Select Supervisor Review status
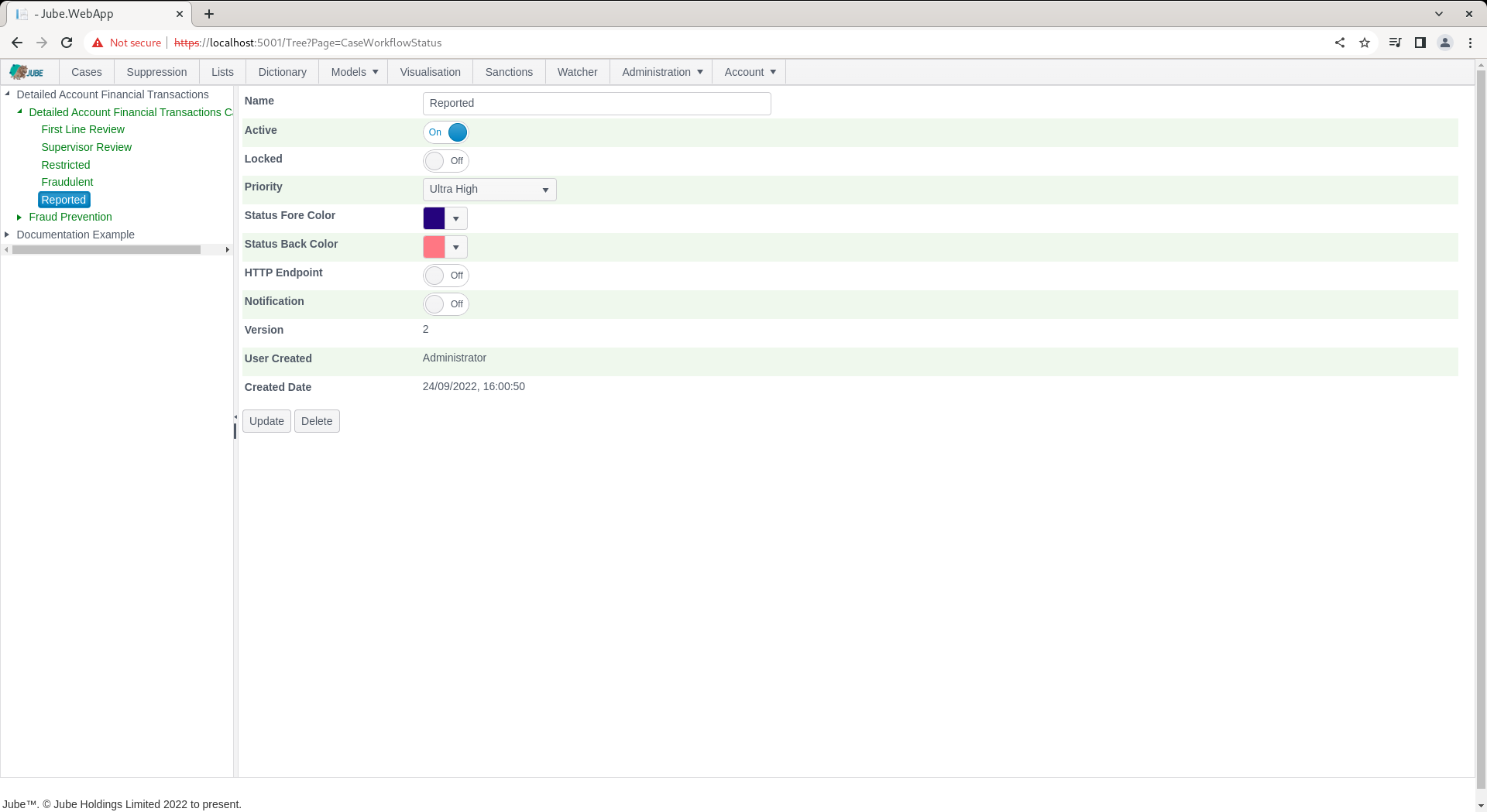This screenshot has width=1487, height=812. coord(87,147)
